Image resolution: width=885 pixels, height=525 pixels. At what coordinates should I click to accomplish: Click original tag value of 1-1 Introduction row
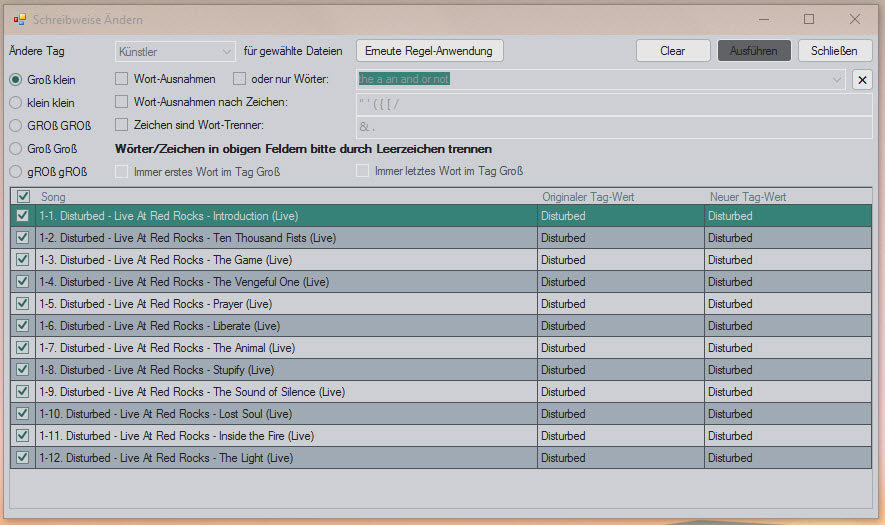[621, 216]
